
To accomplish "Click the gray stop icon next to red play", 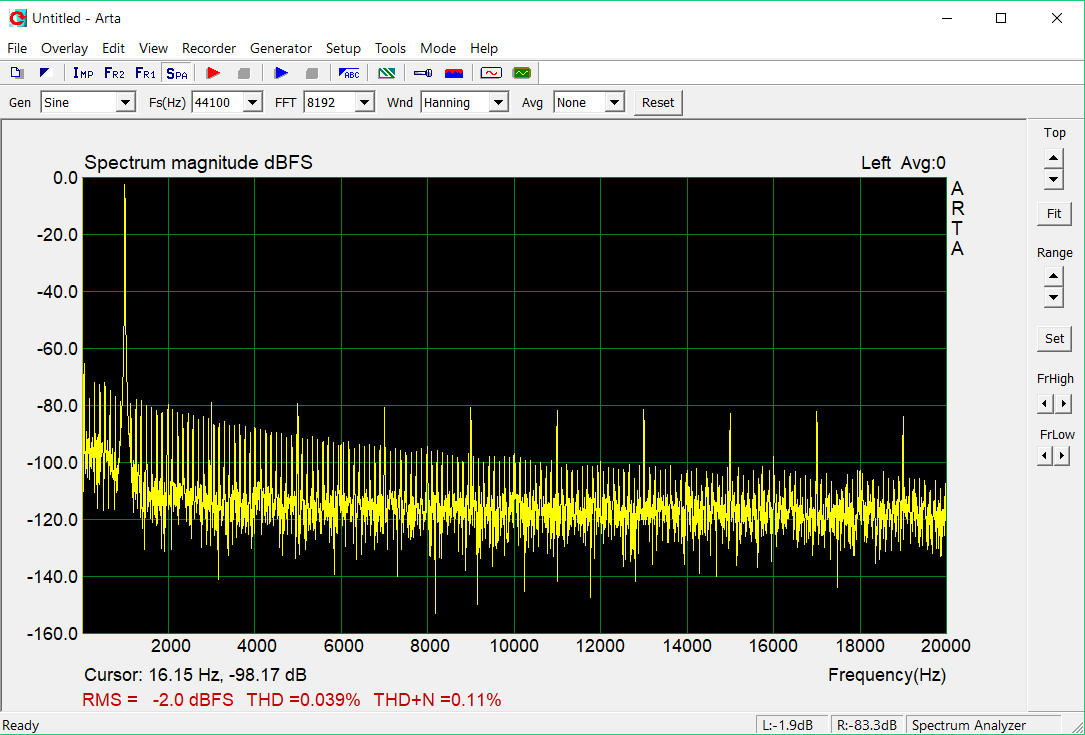I will tap(244, 73).
